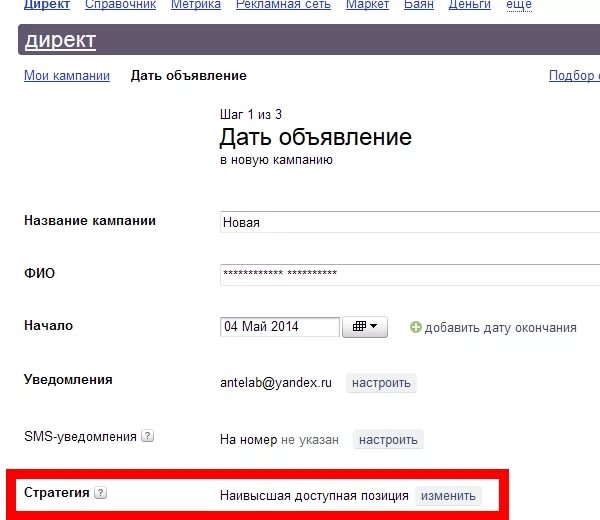Click изменить to change strategy
Viewport: 600px width, 520px height.
click(448, 496)
